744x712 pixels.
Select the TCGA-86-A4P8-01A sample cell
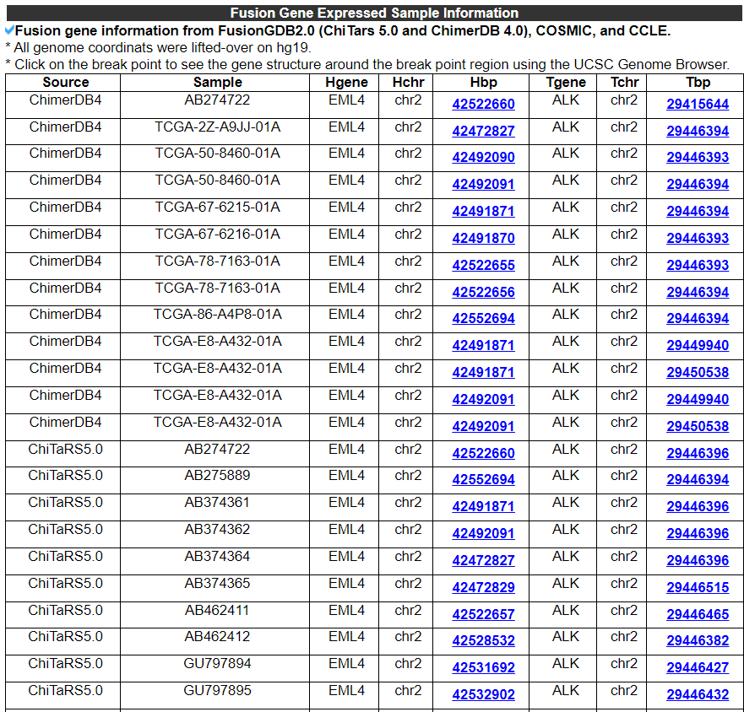tap(217, 314)
